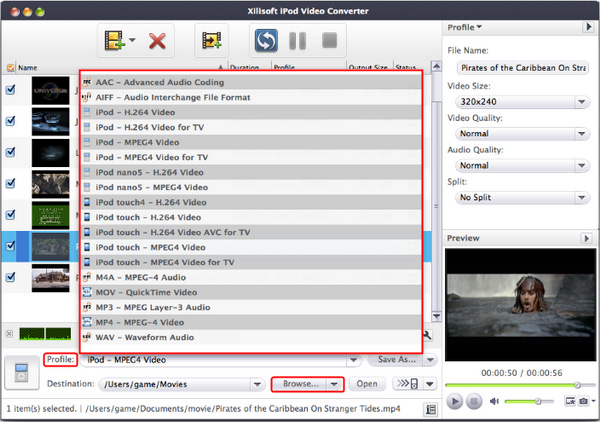Open dropdown next to transfer-to-device button
Screen dimensions: 600x422
(430, 383)
